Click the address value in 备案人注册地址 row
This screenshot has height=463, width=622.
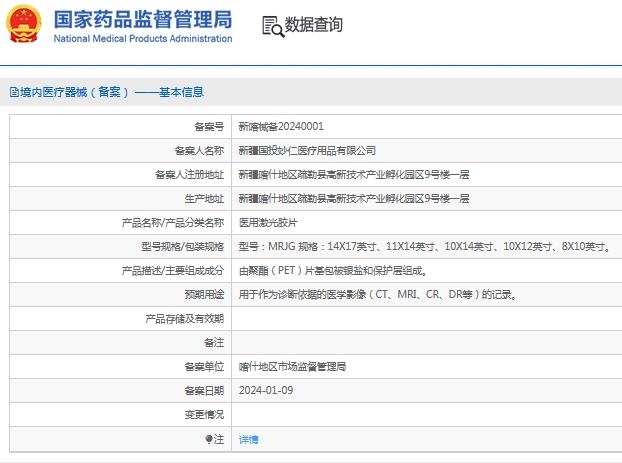(354, 175)
